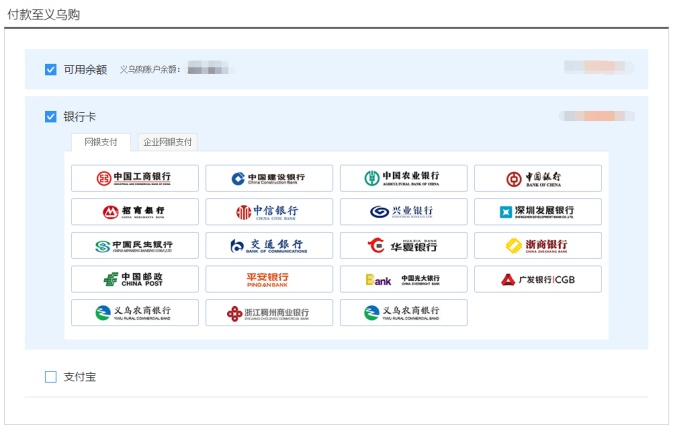The height and width of the screenshot is (431, 700).
Task: Click the 义乌购账户余额 label
Action: [150, 70]
